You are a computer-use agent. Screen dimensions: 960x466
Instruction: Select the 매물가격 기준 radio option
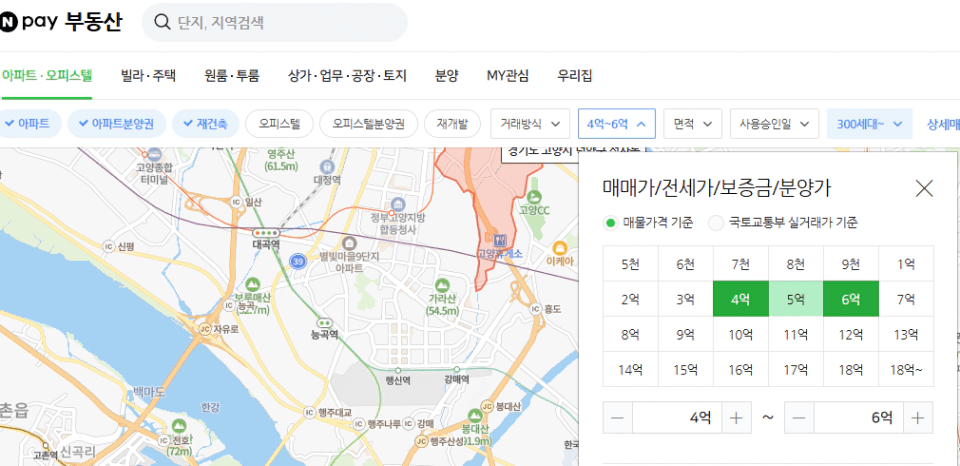tap(611, 223)
